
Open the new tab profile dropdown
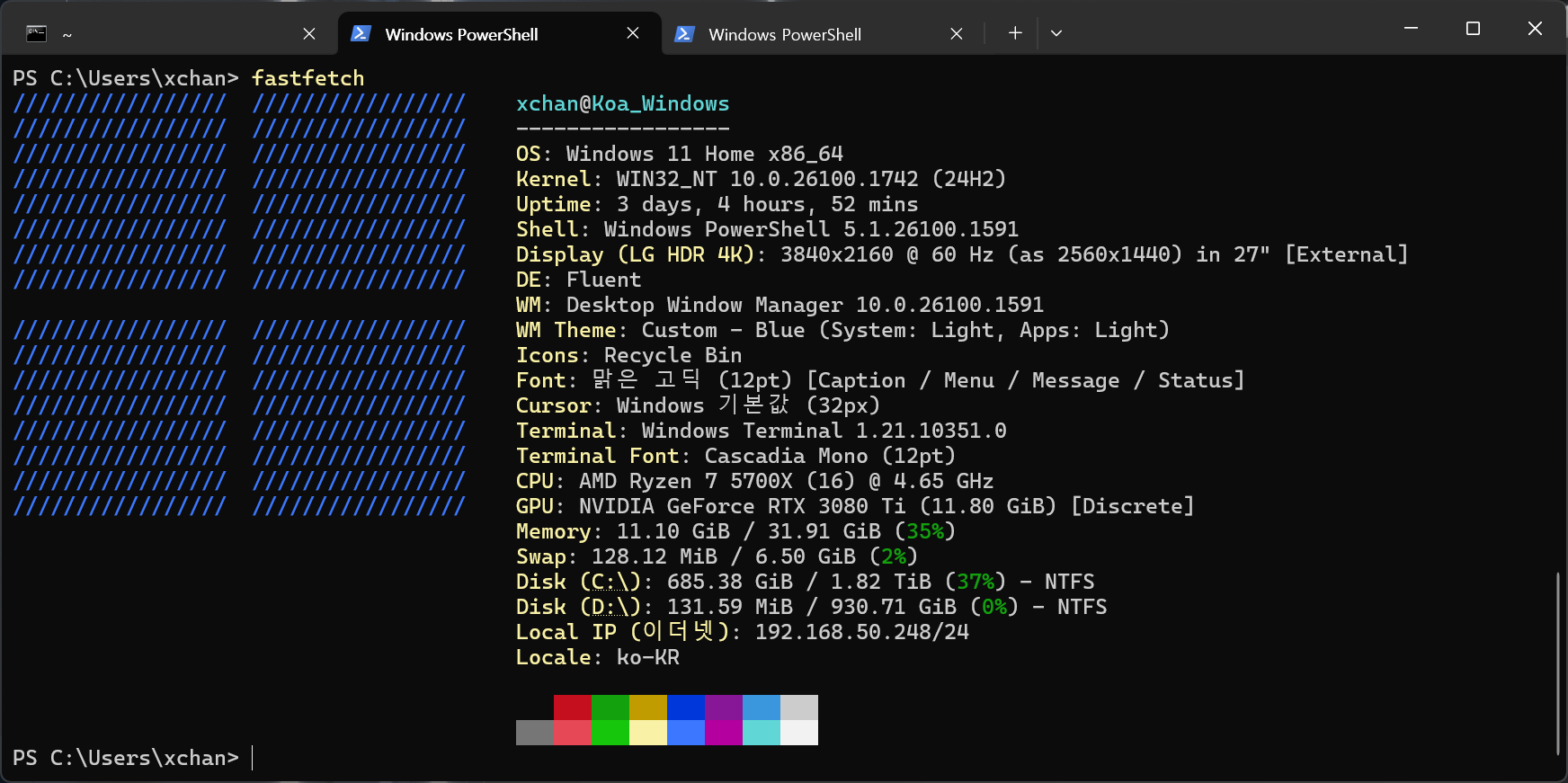pyautogui.click(x=1056, y=33)
